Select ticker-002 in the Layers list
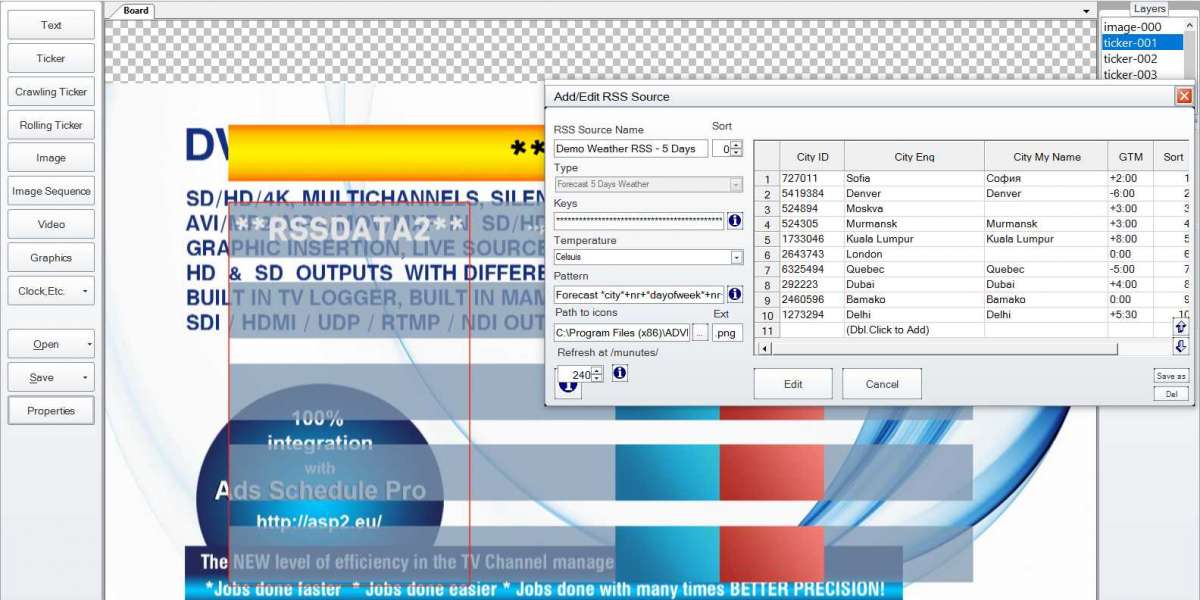The width and height of the screenshot is (1200, 600). [x=1130, y=59]
